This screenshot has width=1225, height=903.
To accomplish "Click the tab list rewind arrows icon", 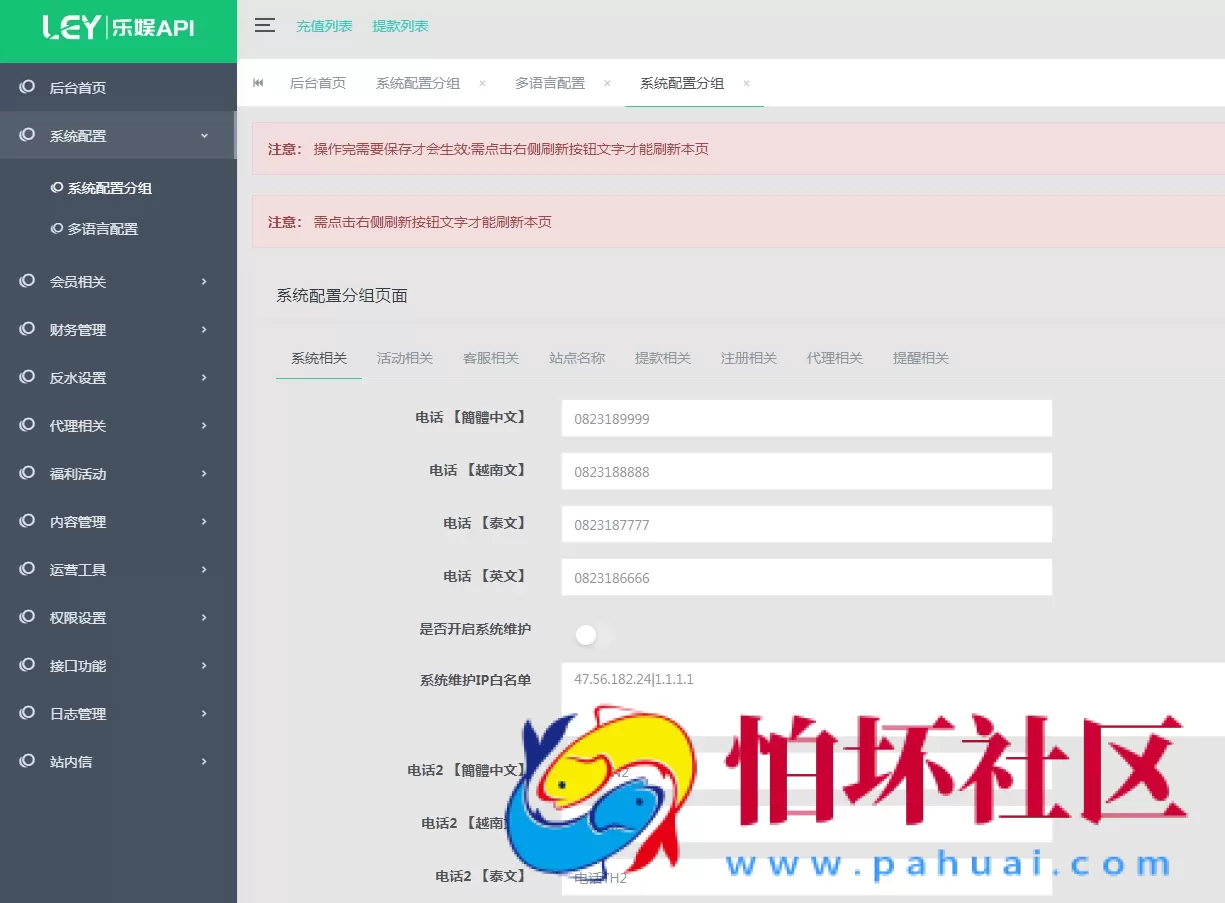I will click(x=258, y=83).
